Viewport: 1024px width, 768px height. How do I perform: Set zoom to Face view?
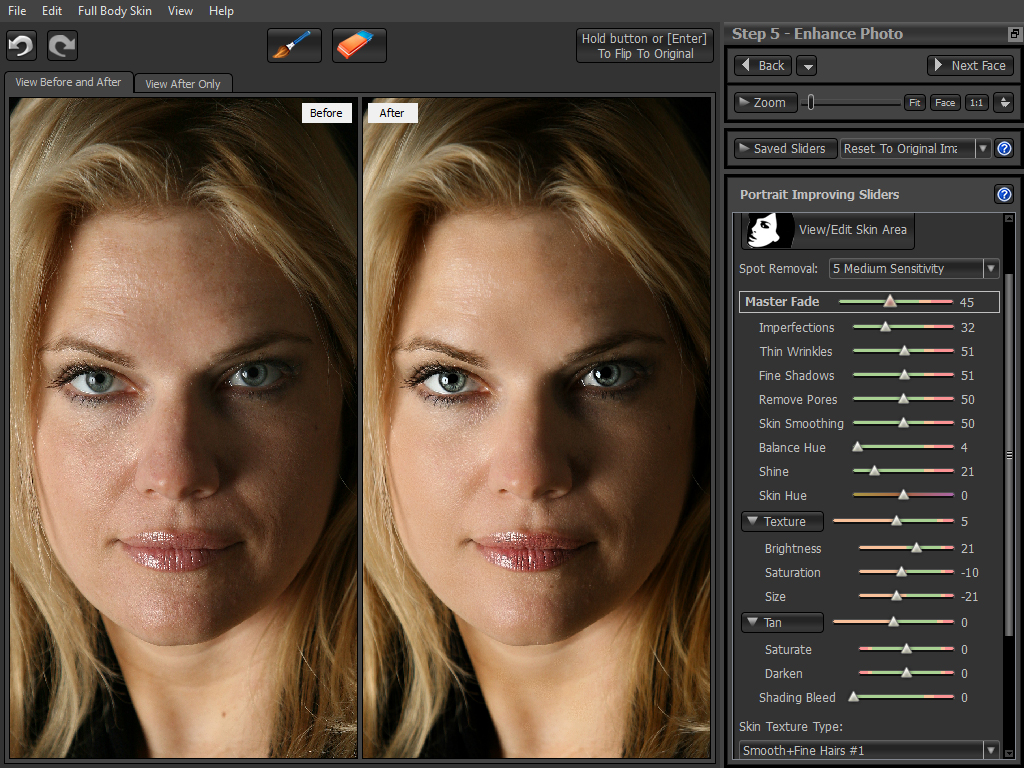click(x=945, y=103)
